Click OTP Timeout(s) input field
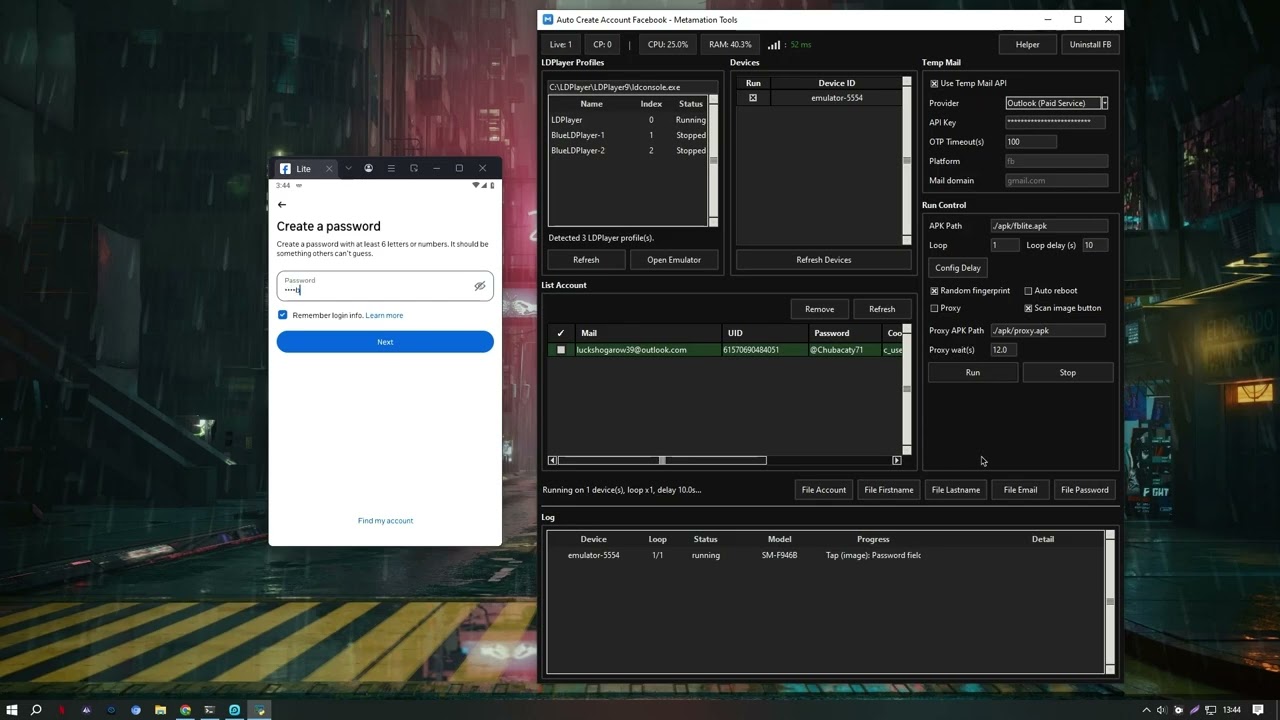Viewport: 1280px width, 720px height. point(1030,142)
